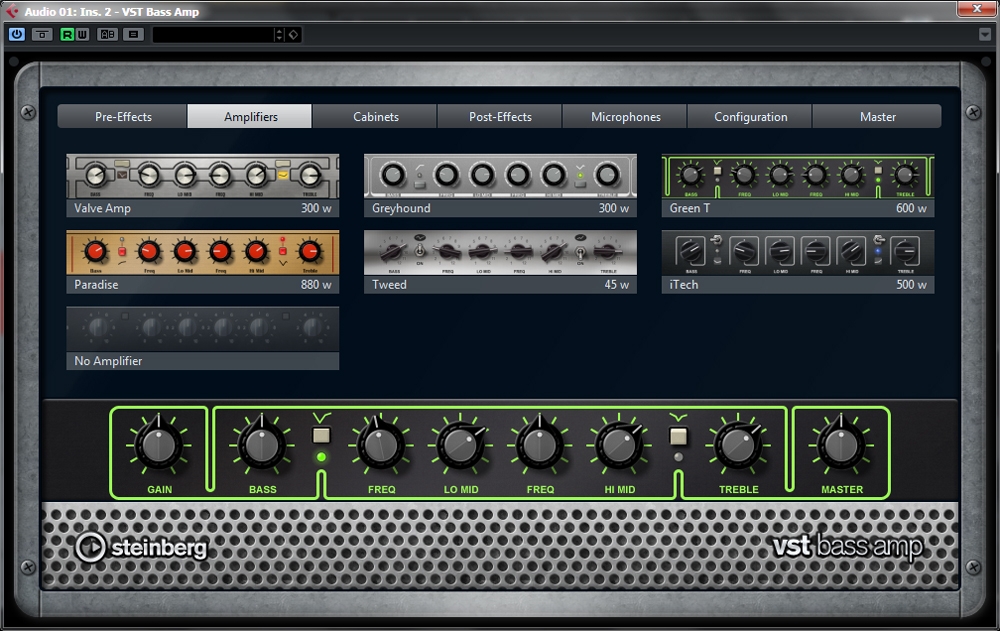Click the preset copy settings icon
This screenshot has width=1000, height=631.
coord(133,34)
